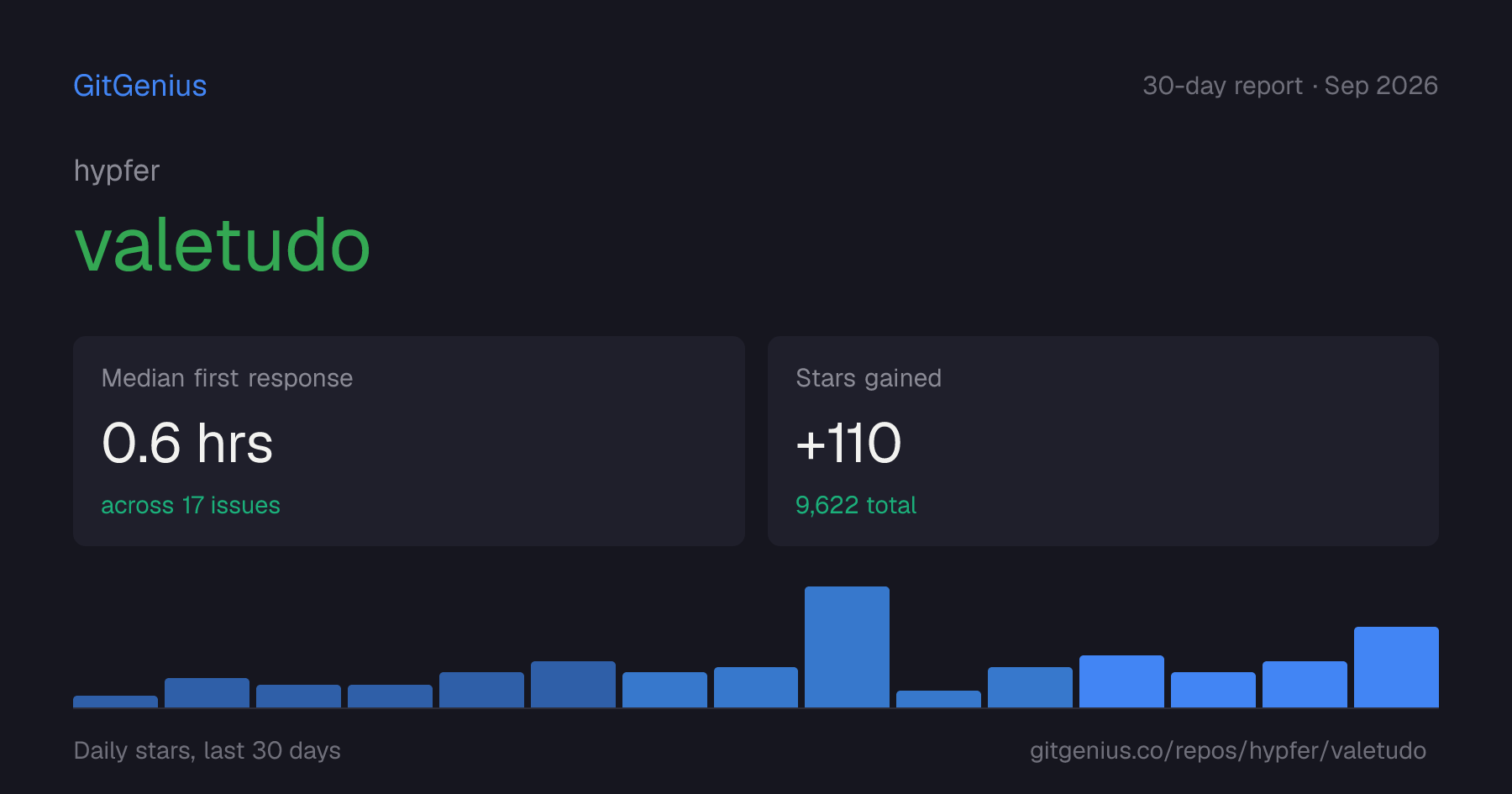Click the +110 stars value

click(x=848, y=444)
